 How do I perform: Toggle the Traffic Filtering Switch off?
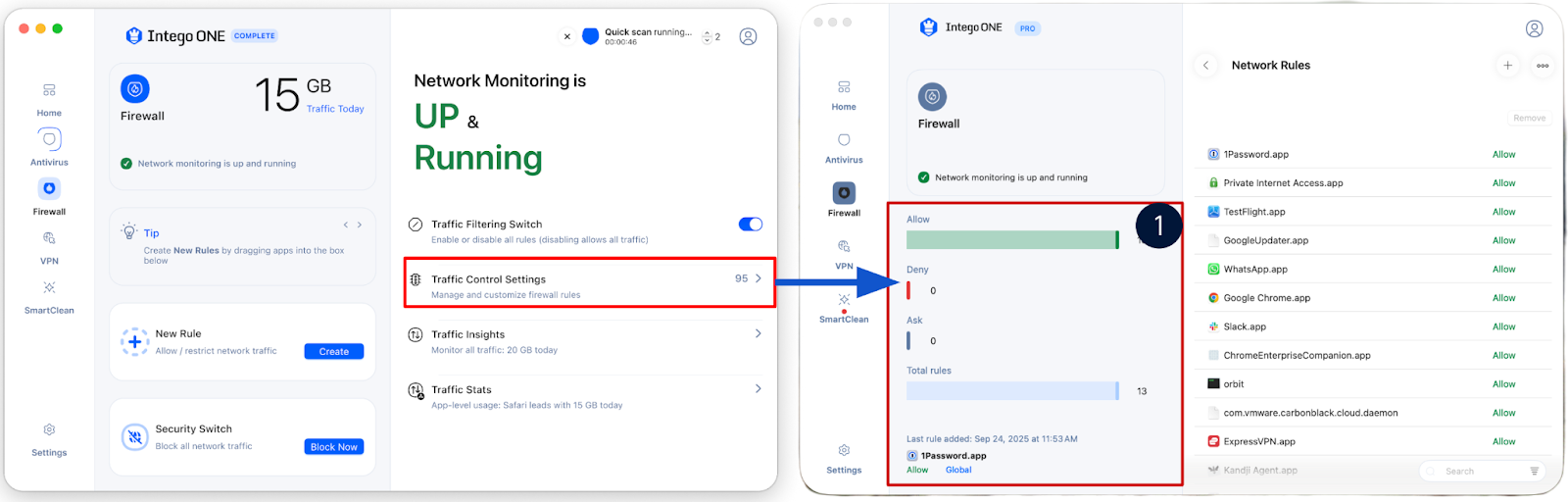(751, 225)
